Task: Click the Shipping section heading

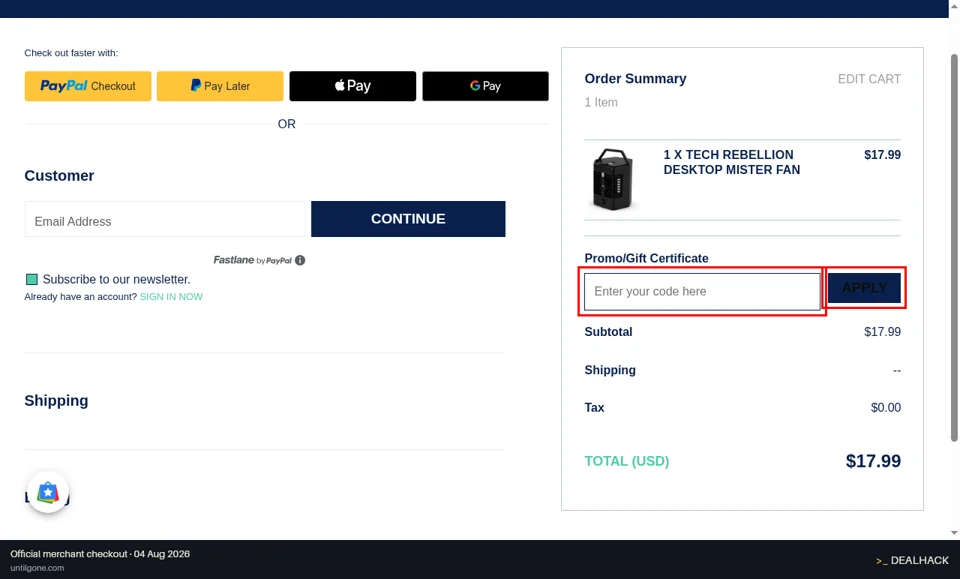Action: 56,401
